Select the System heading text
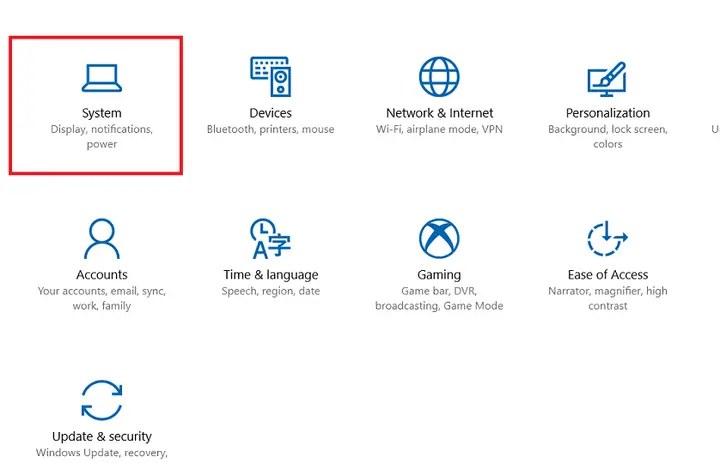 point(101,113)
